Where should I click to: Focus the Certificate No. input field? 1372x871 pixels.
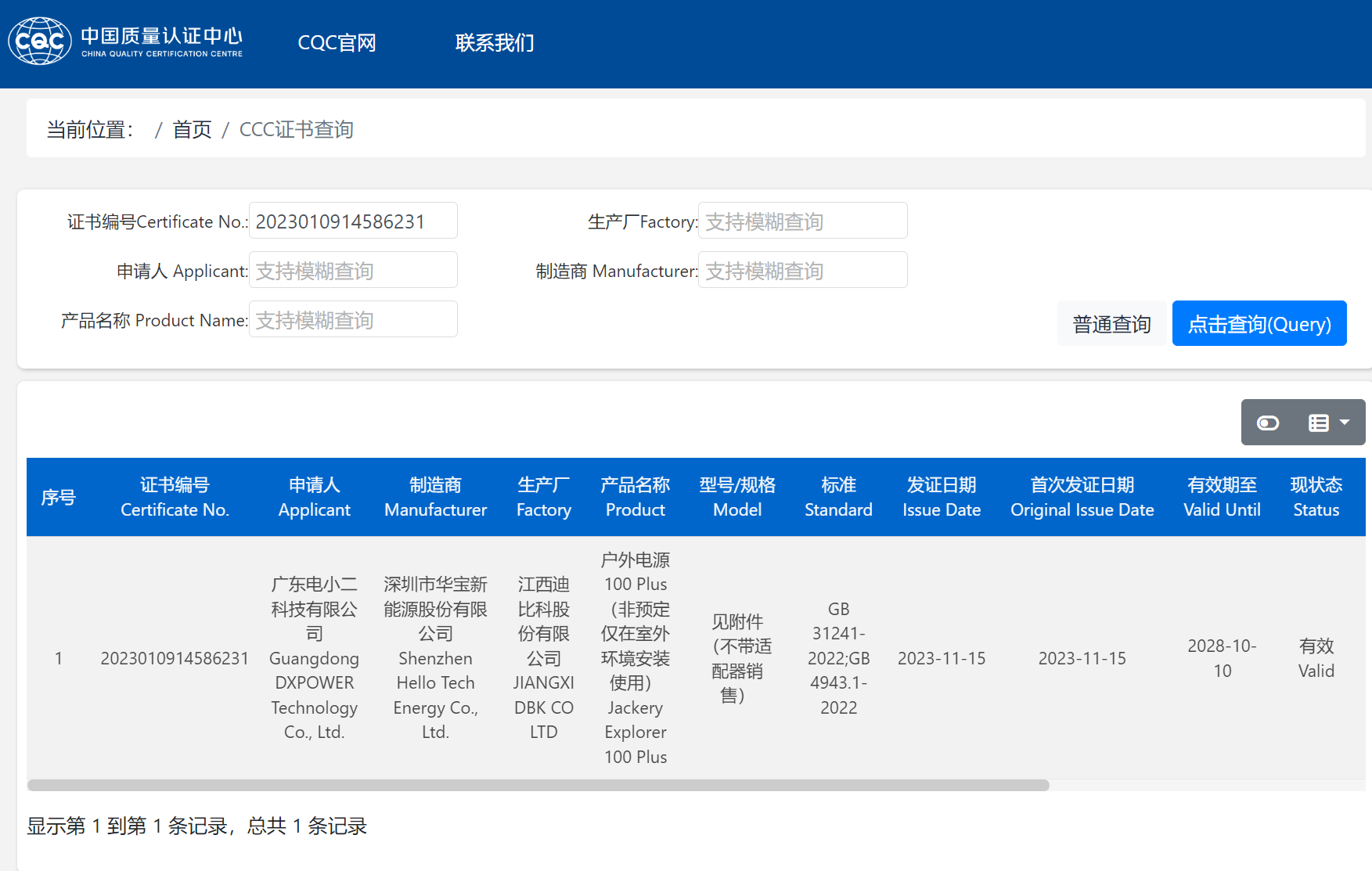pos(353,221)
